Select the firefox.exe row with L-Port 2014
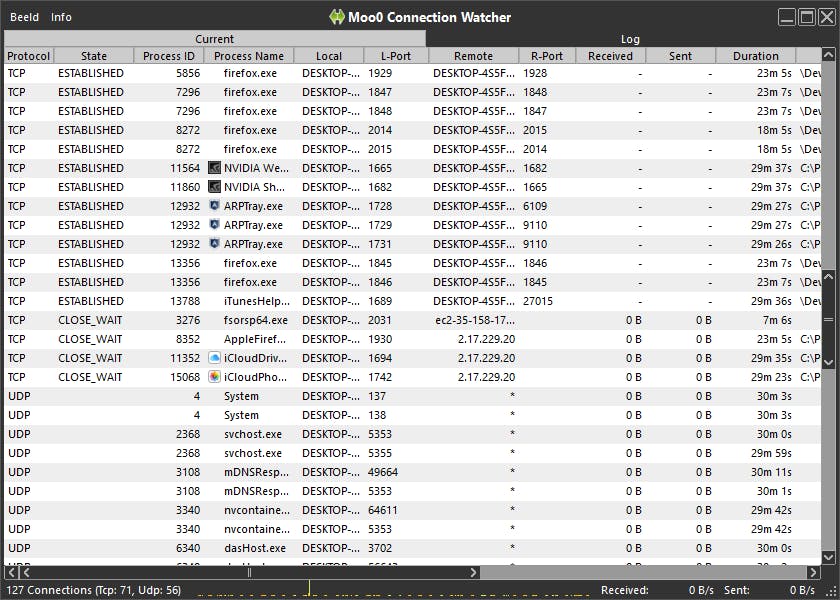Screen dimensions: 840x600 pyautogui.click(x=412, y=130)
